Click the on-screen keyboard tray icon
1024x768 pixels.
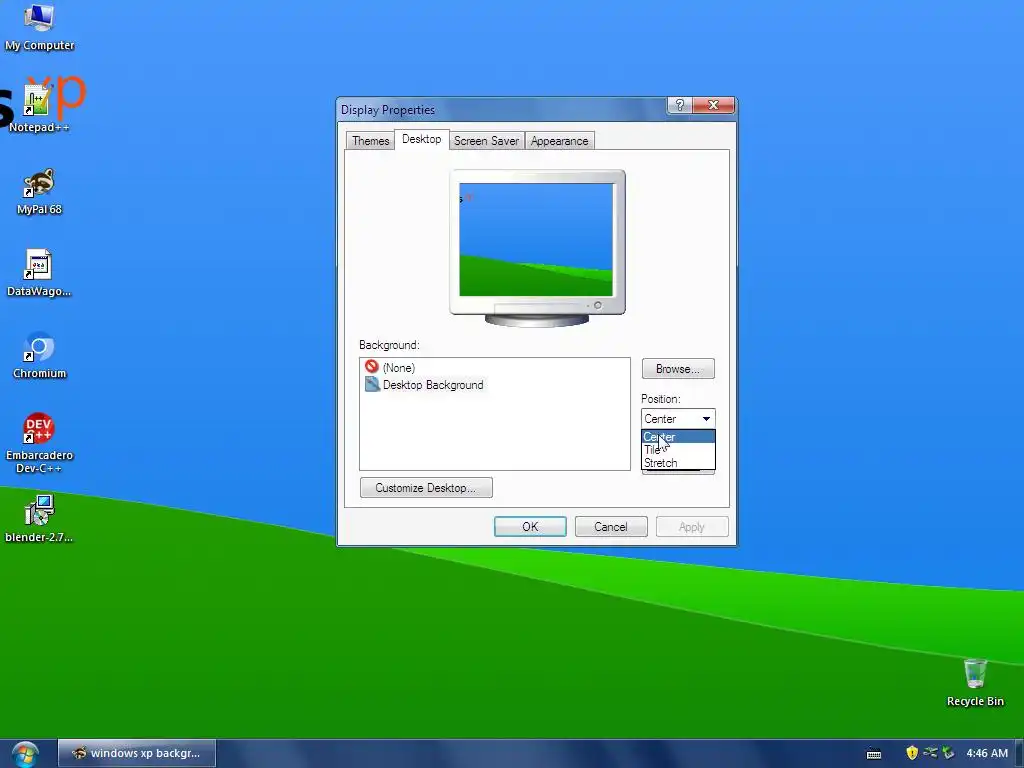pos(874,754)
